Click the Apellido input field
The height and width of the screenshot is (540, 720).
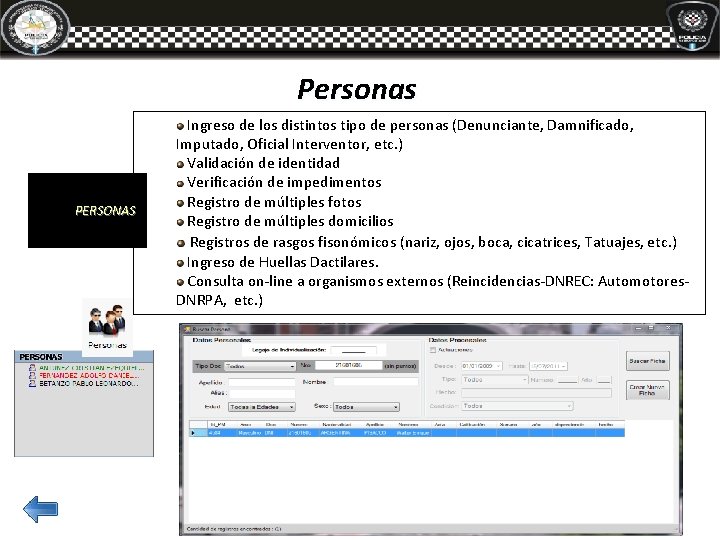point(262,382)
